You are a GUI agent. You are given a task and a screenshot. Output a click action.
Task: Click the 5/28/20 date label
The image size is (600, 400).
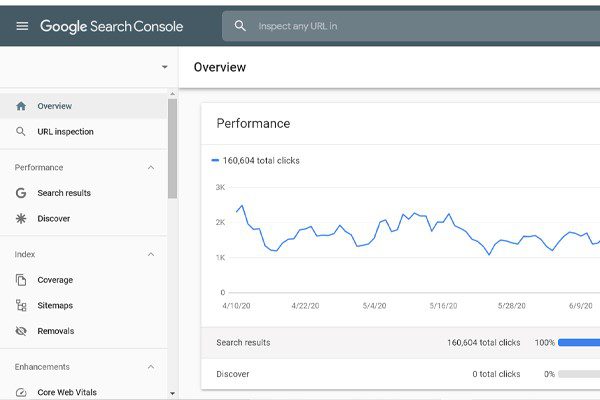[512, 306]
